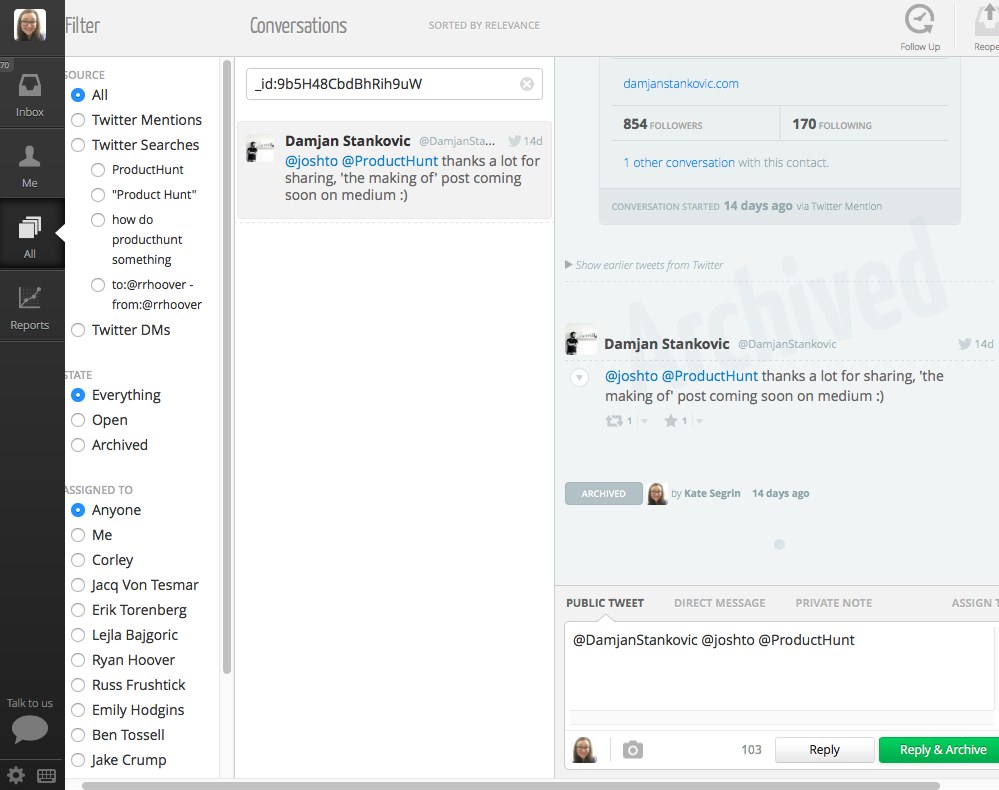Image resolution: width=999 pixels, height=790 pixels.
Task: Filter by assignee Ryan Hoover
Action: [78, 659]
